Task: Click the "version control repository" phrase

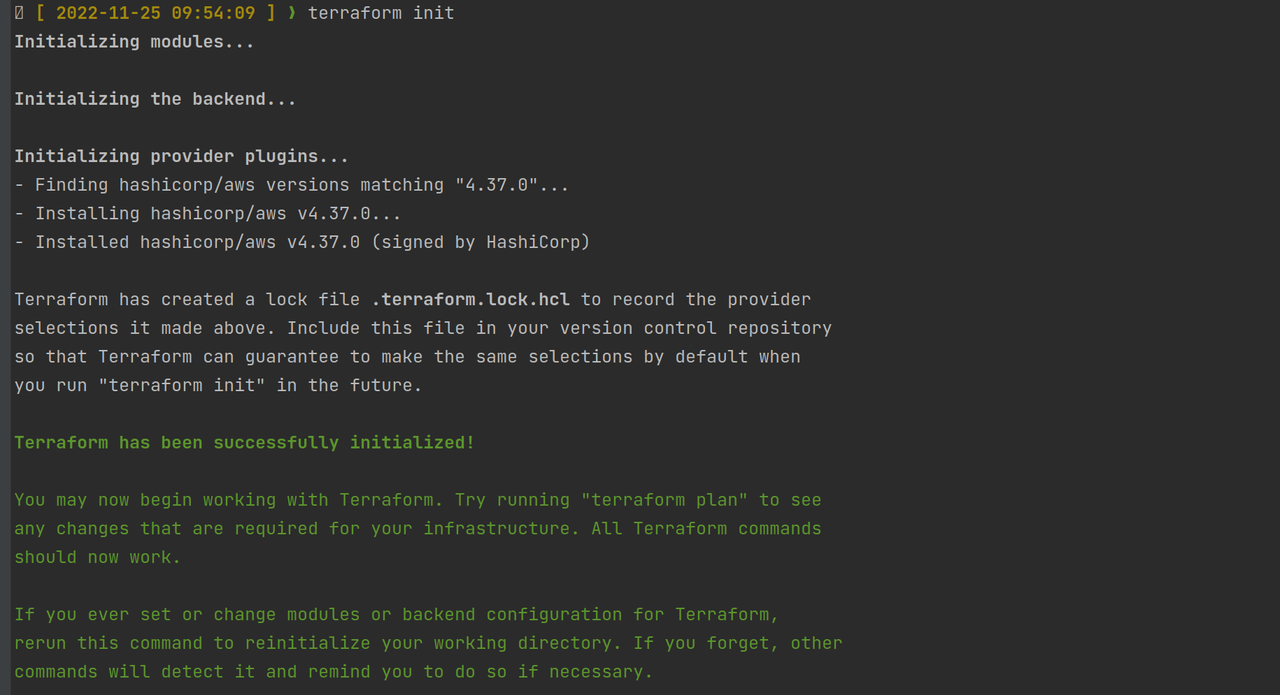Action: pyautogui.click(x=695, y=328)
